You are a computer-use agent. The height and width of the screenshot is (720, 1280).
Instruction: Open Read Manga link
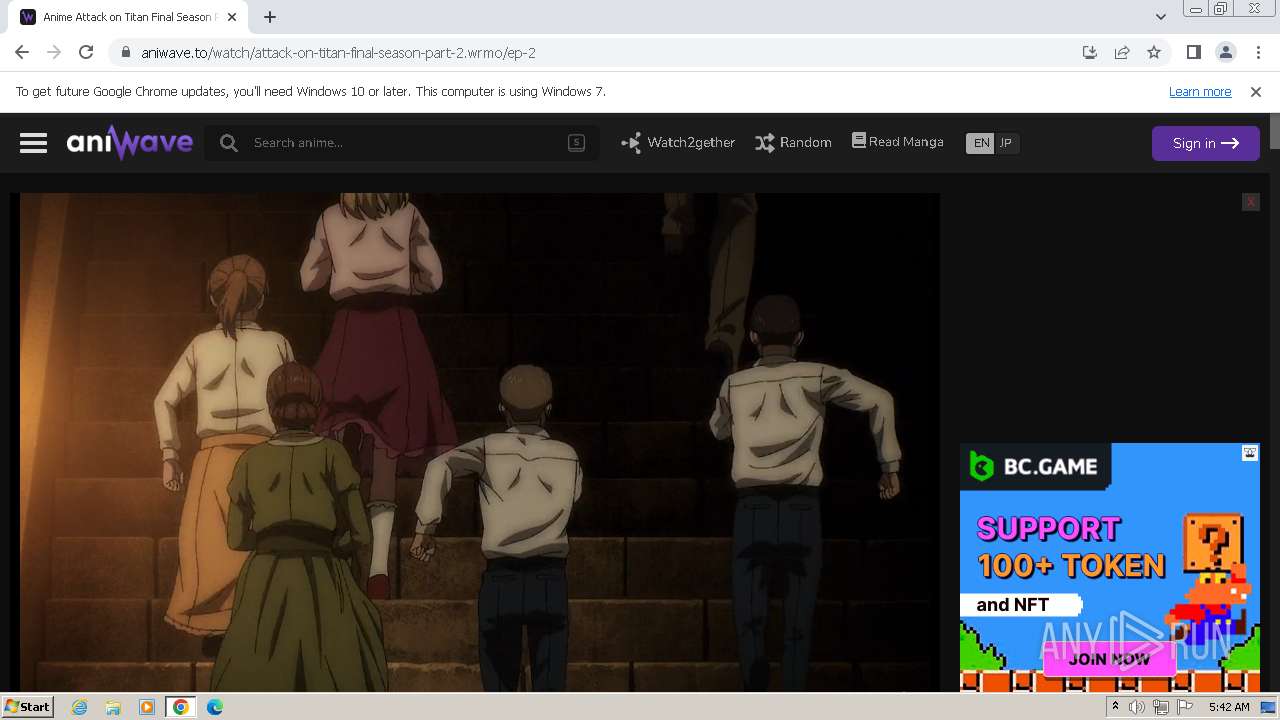tap(897, 142)
